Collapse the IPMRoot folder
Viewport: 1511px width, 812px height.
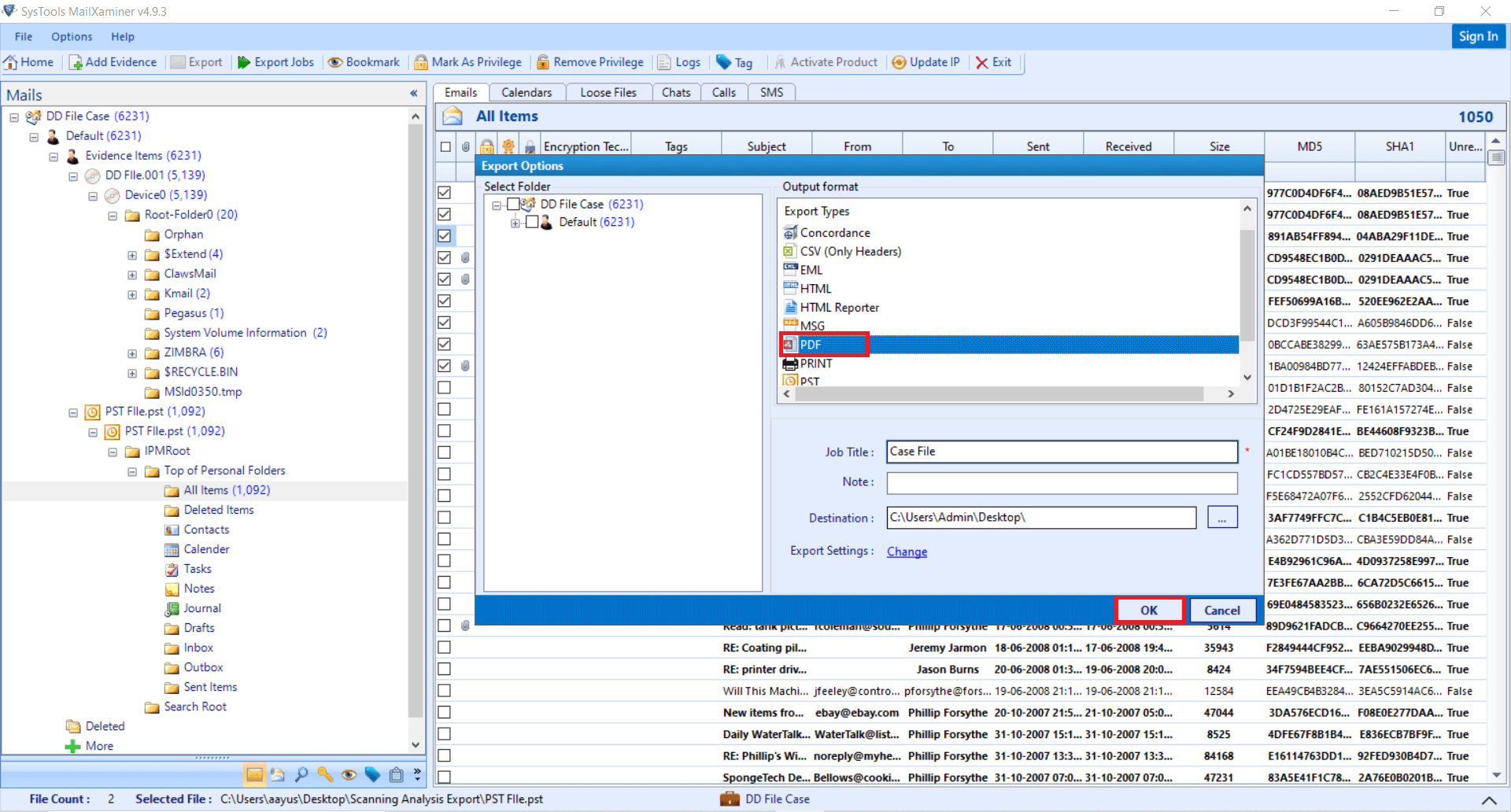(x=112, y=452)
